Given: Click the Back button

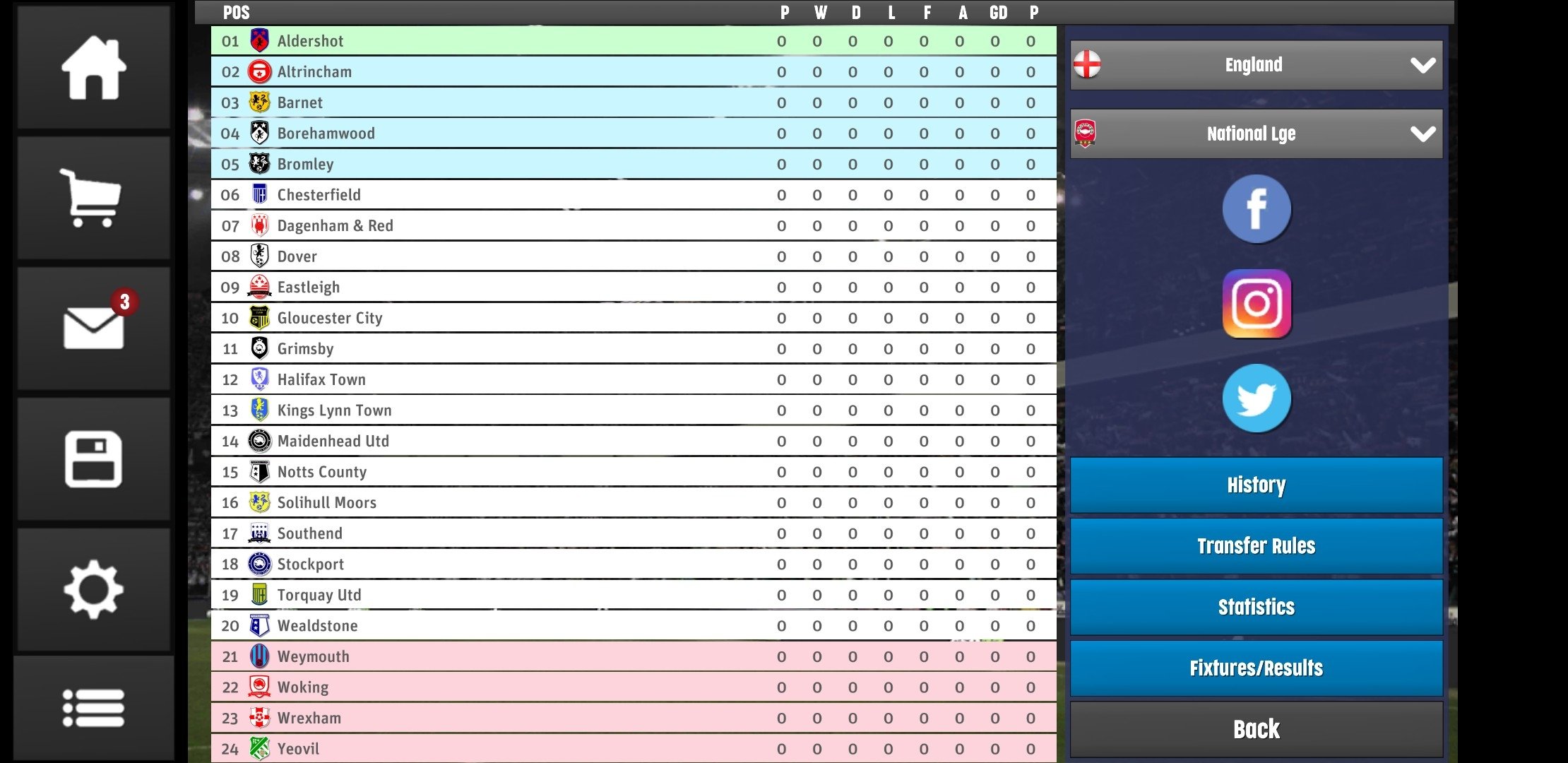Looking at the screenshot, I should [1256, 729].
